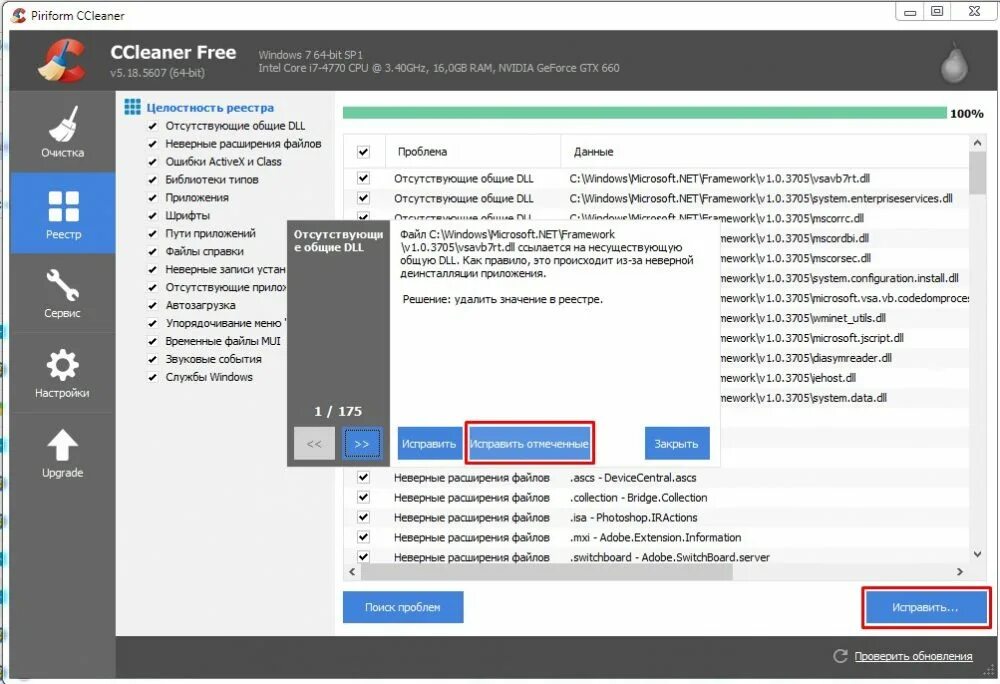Go to next issue with >> button
Viewport: 1000px width, 684px height.
[x=362, y=444]
